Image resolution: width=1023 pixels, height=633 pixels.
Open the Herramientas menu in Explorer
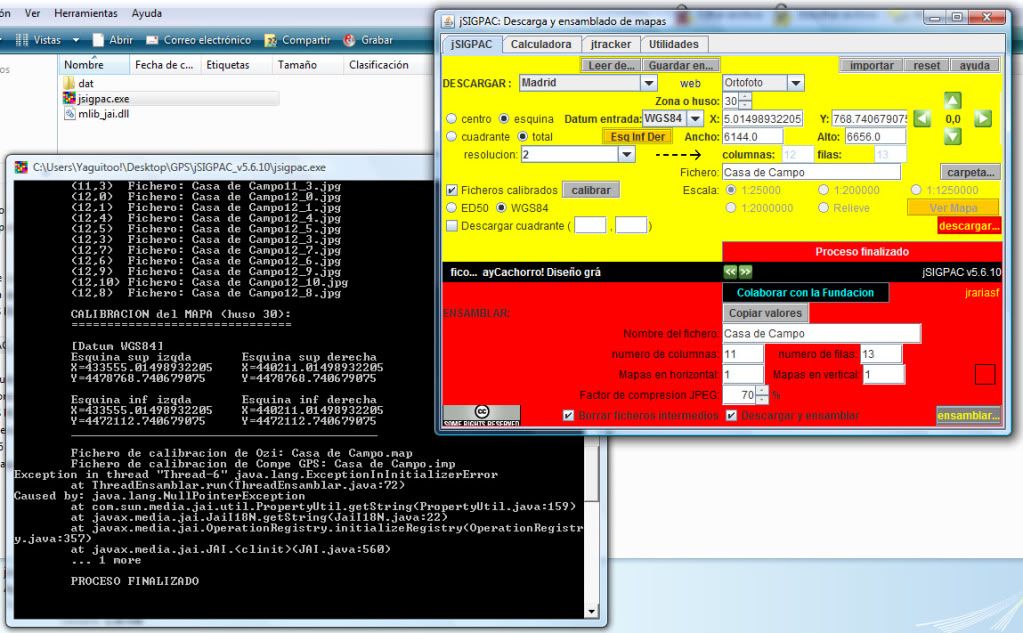click(85, 13)
